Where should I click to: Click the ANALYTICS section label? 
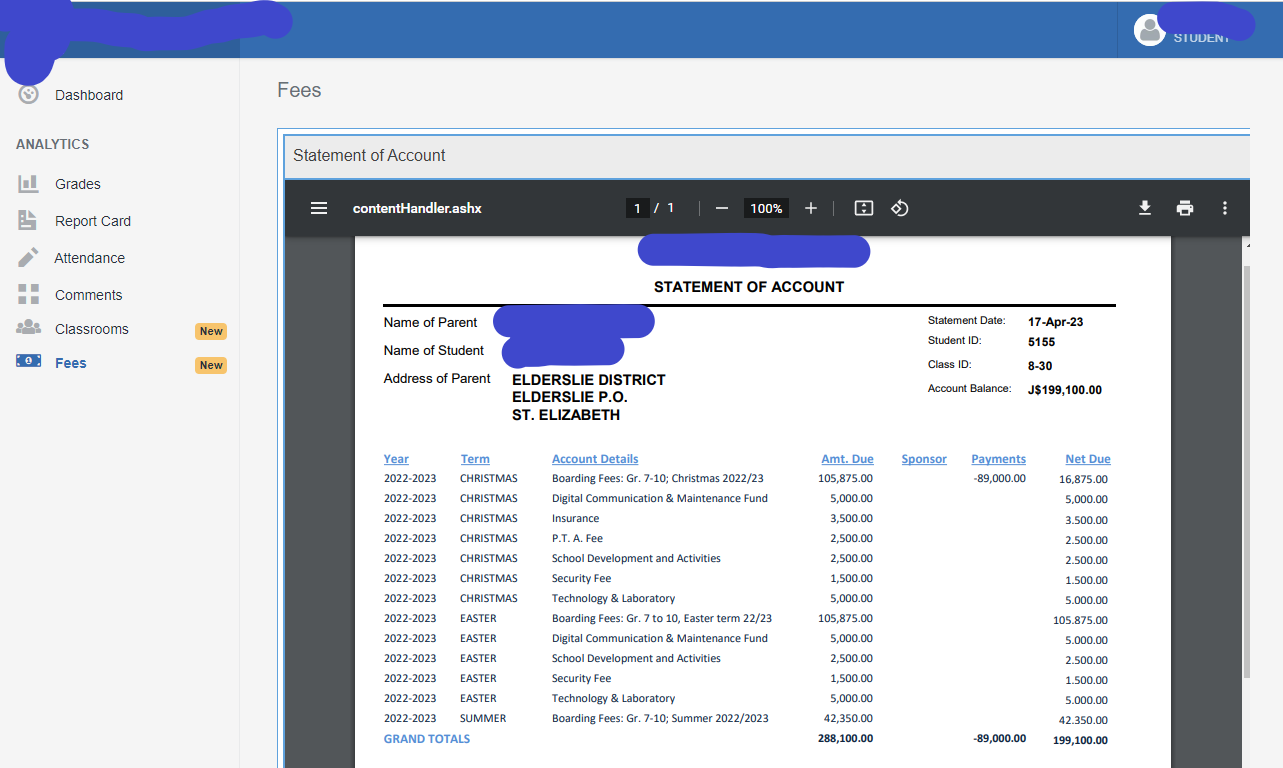click(52, 144)
